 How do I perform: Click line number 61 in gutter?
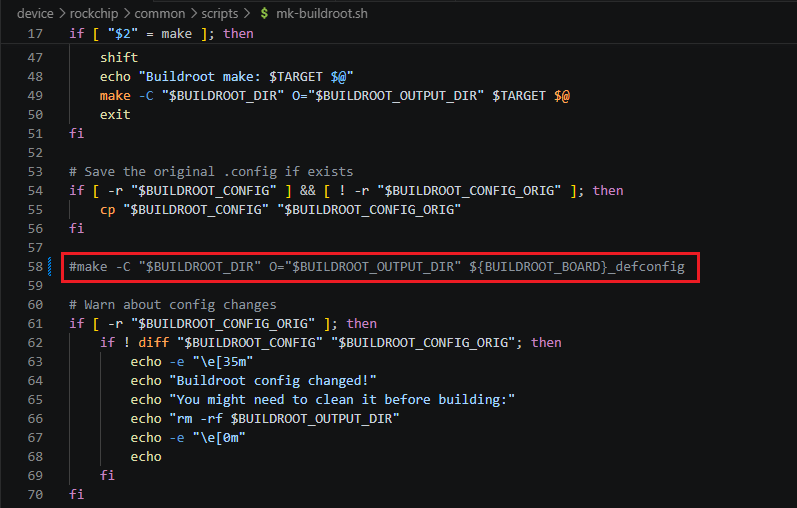click(x=35, y=324)
